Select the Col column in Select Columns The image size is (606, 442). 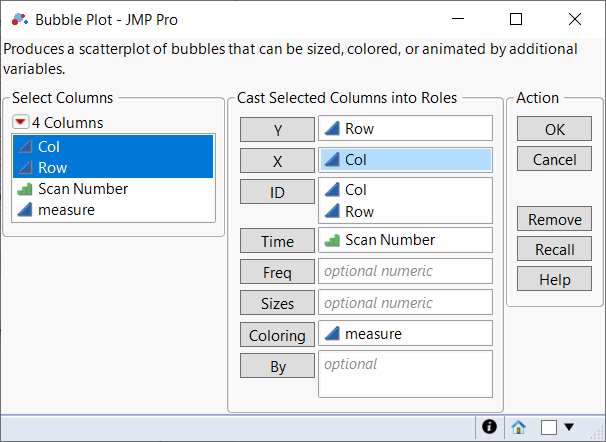[x=49, y=146]
